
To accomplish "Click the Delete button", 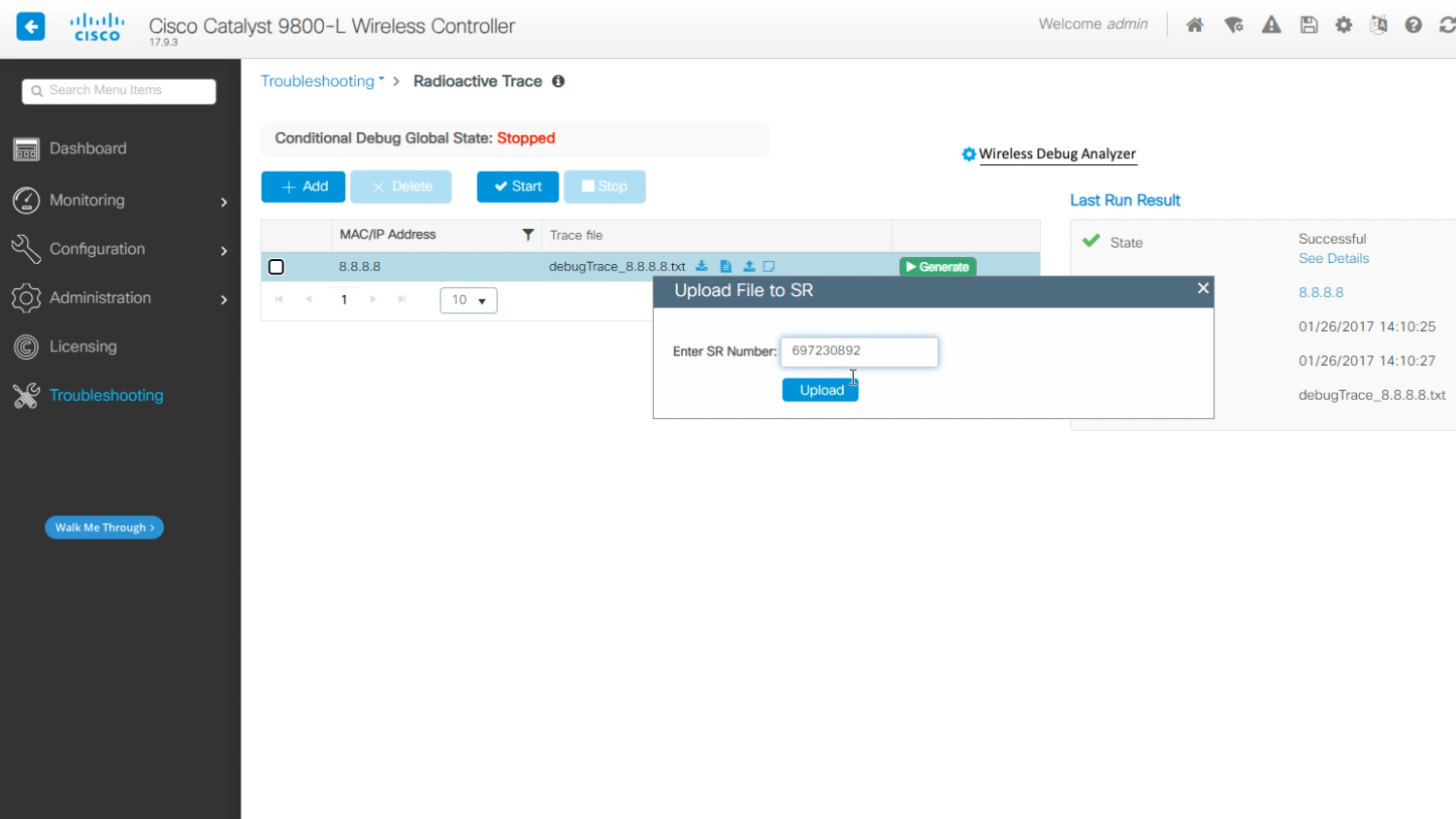I will coord(401,186).
